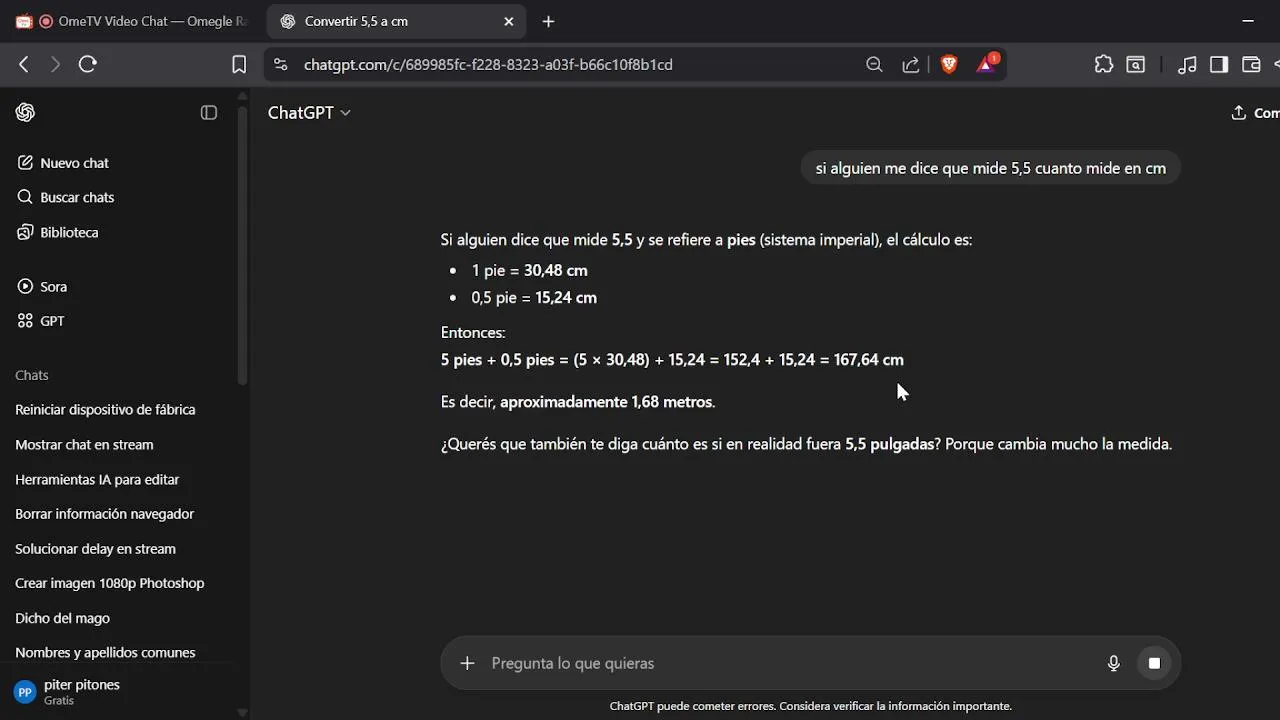
Task: Click the sentence starting 'Si alguien dice que mide'
Action: click(706, 240)
